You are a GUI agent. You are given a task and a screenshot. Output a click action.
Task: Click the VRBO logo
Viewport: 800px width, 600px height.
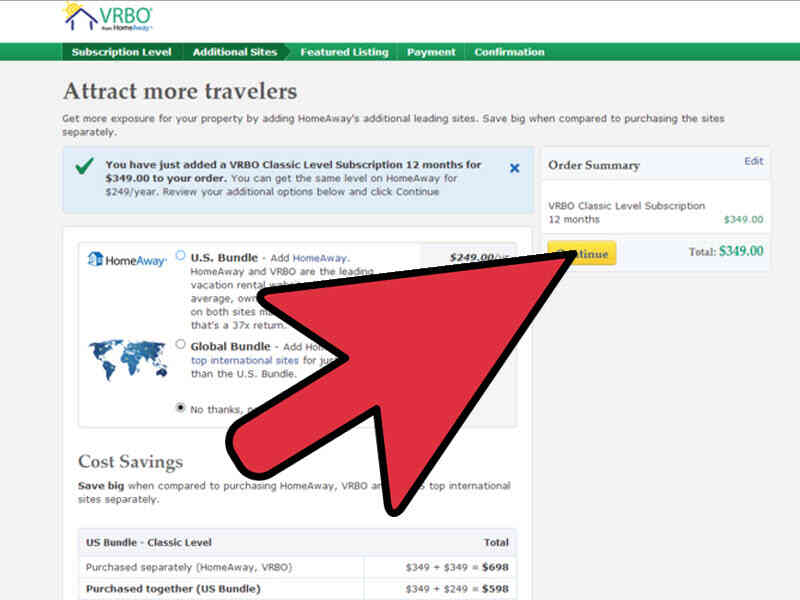[x=108, y=17]
